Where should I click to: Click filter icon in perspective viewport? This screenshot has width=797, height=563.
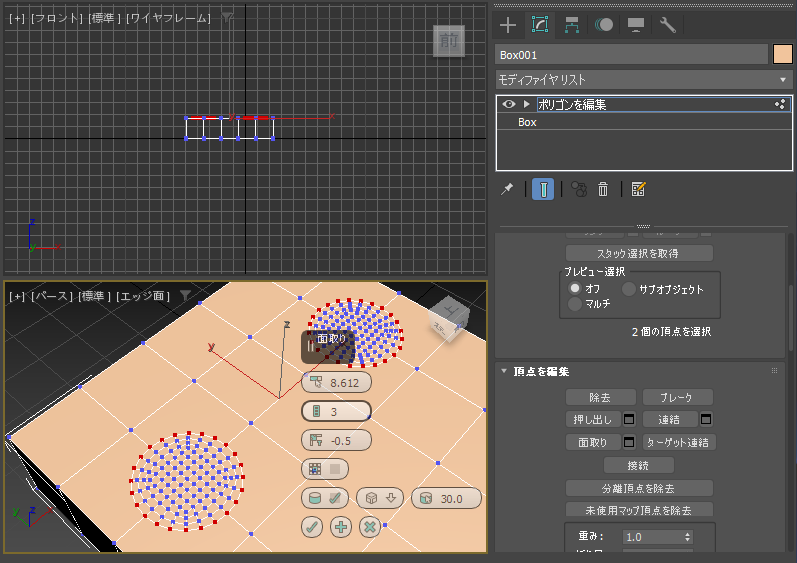click(x=186, y=296)
